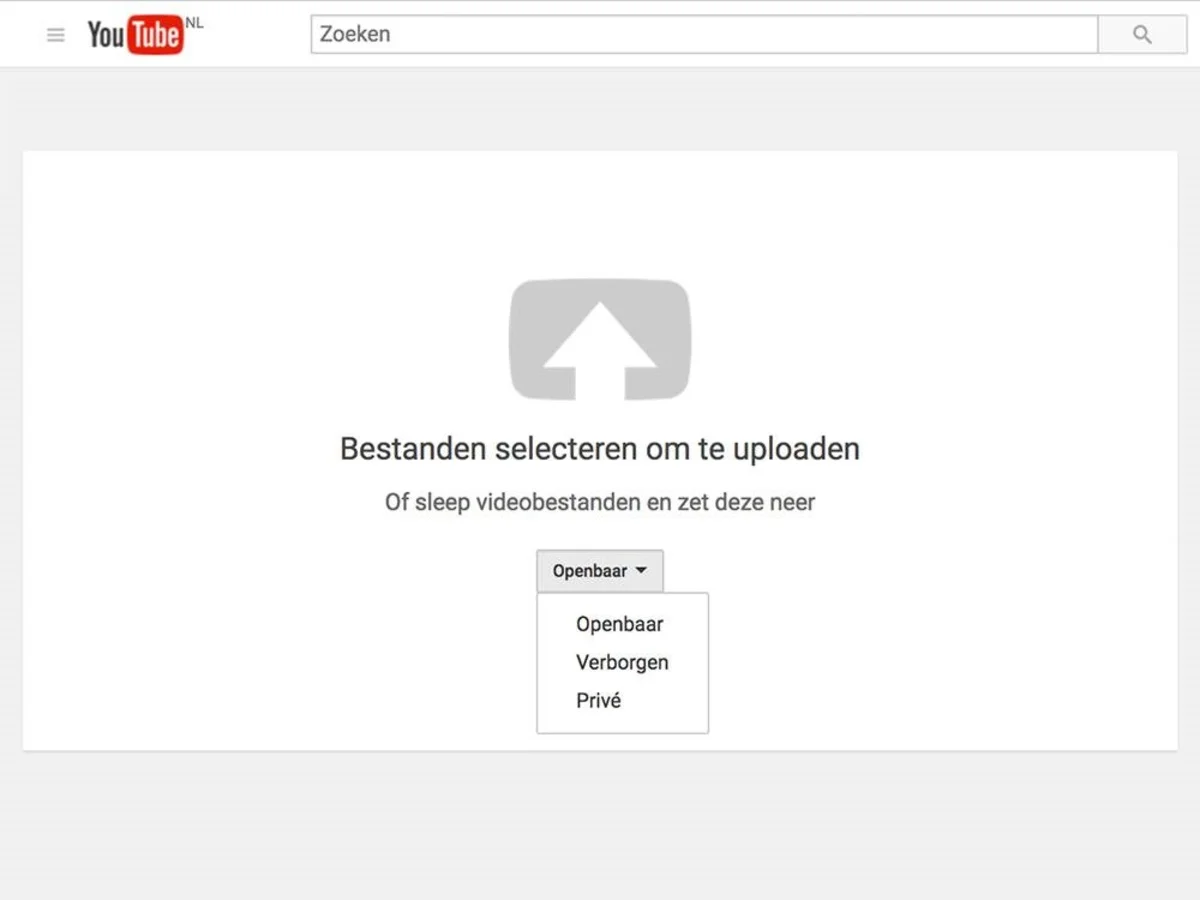Click blank header area right of logo

coord(258,35)
